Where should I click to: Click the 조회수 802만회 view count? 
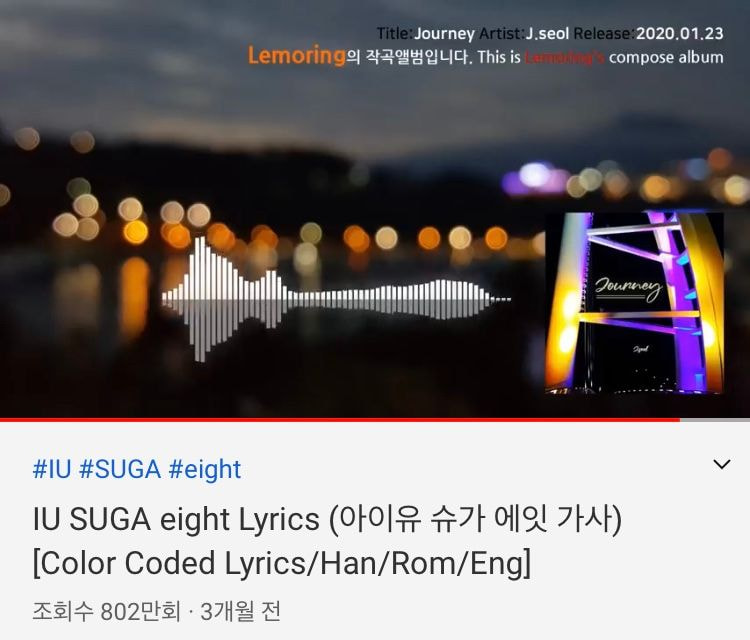tap(107, 611)
